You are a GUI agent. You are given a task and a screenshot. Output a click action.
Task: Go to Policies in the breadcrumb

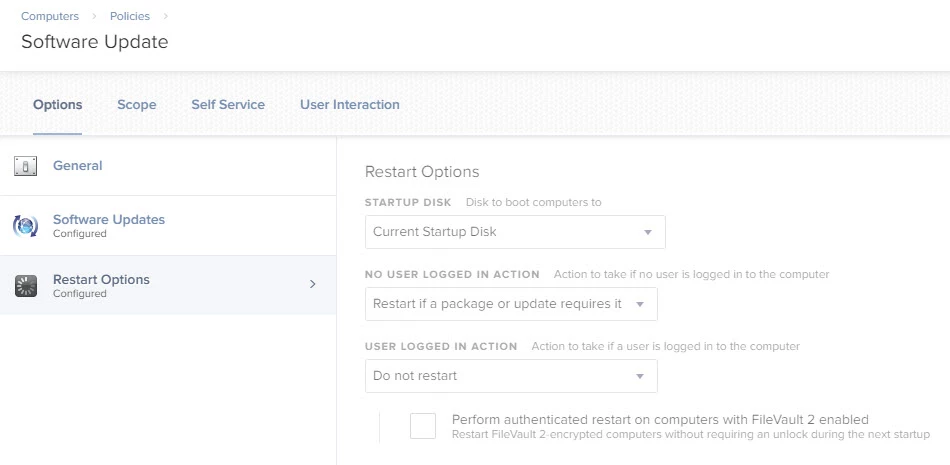point(130,16)
